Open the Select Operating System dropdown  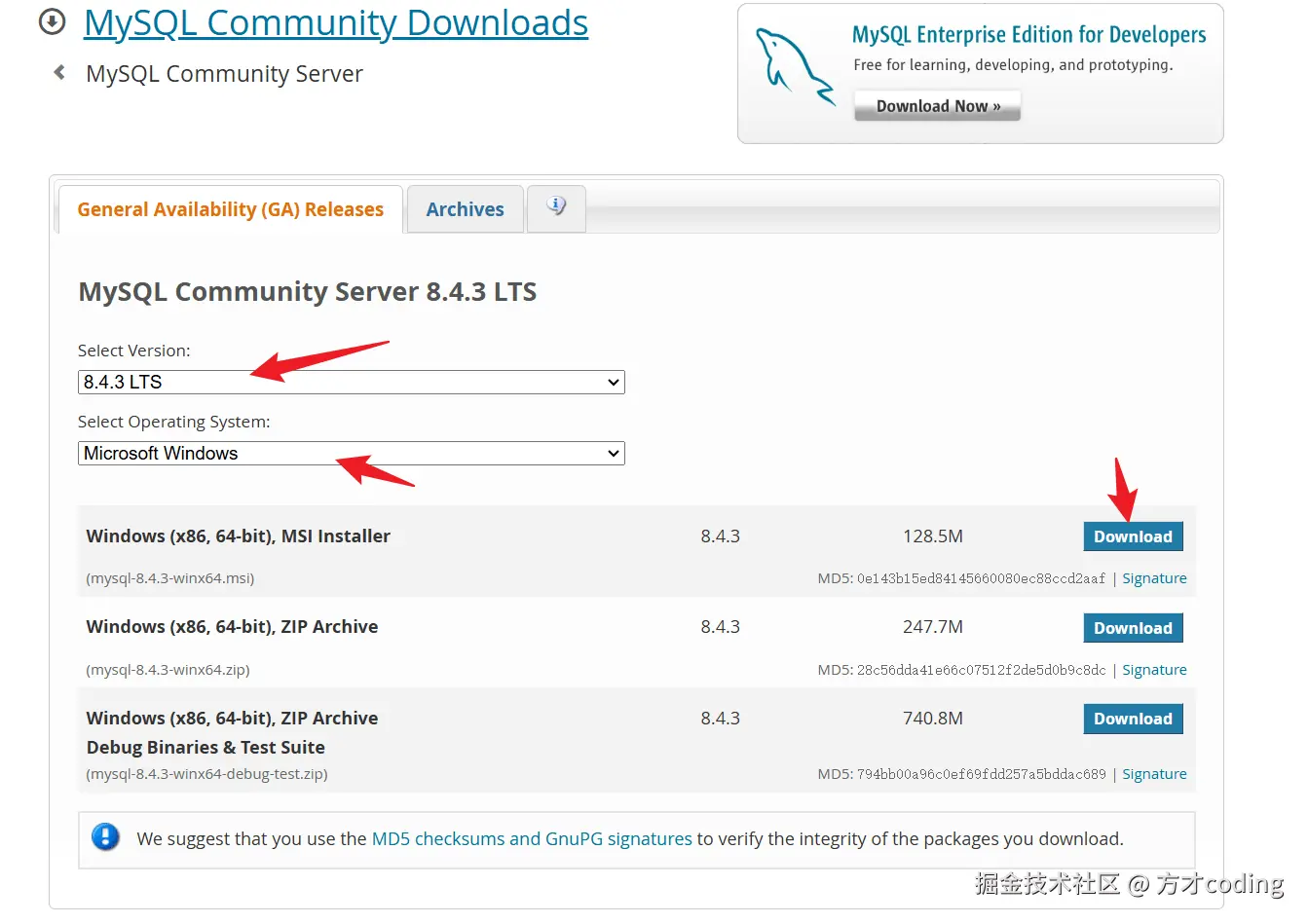point(351,453)
